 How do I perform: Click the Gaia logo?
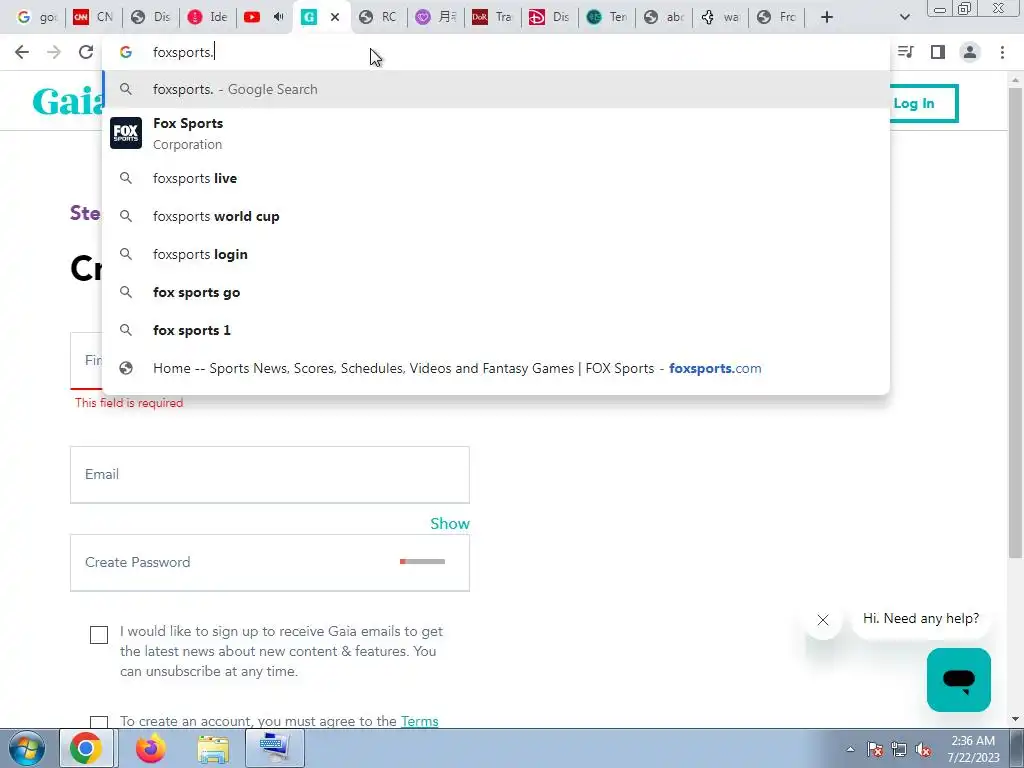coord(69,102)
